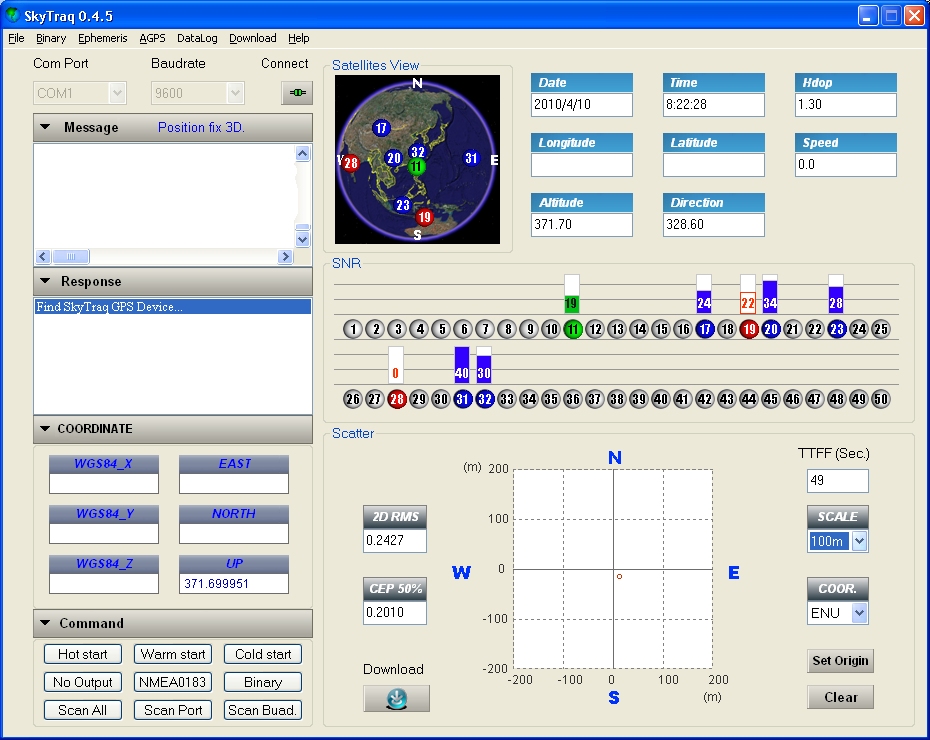Click SNR satellite number 19 red circle
The width and height of the screenshot is (930, 740).
click(749, 329)
